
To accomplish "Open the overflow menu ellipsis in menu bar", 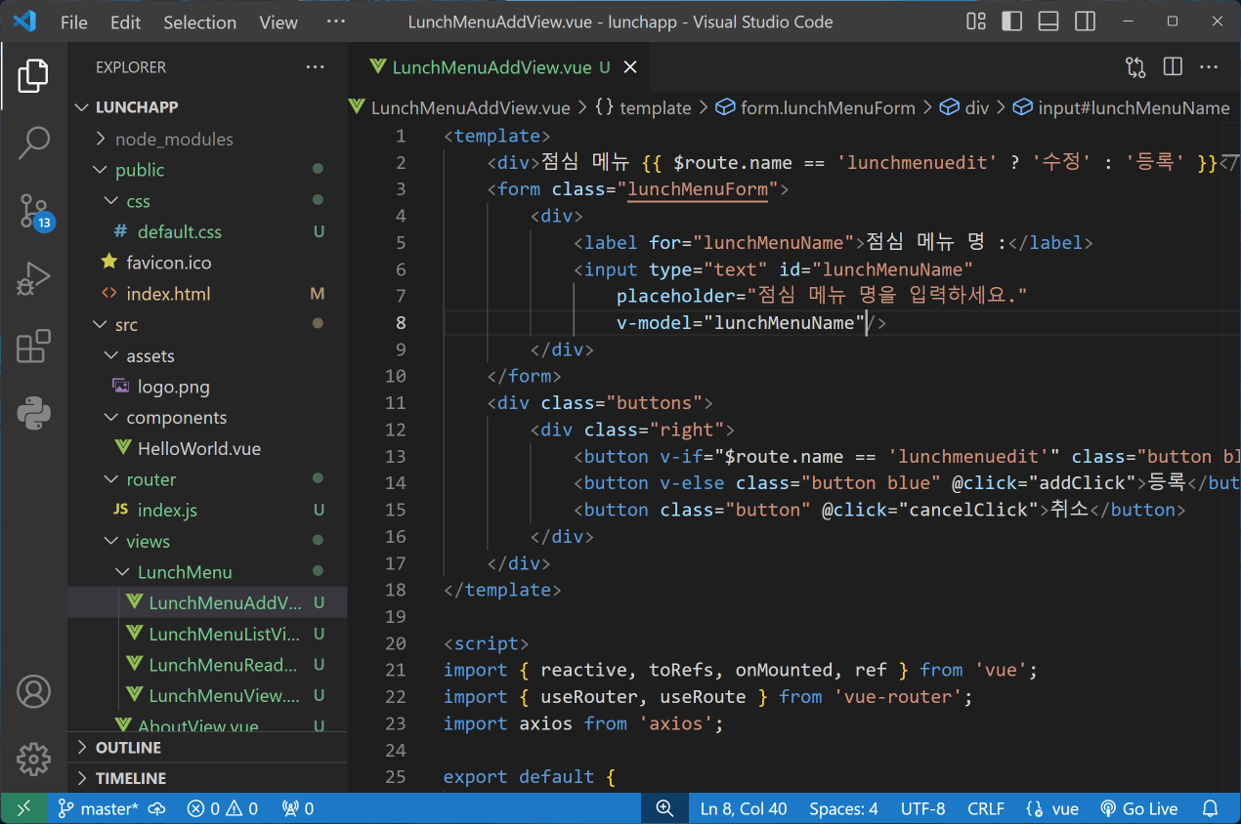I will pos(336,21).
